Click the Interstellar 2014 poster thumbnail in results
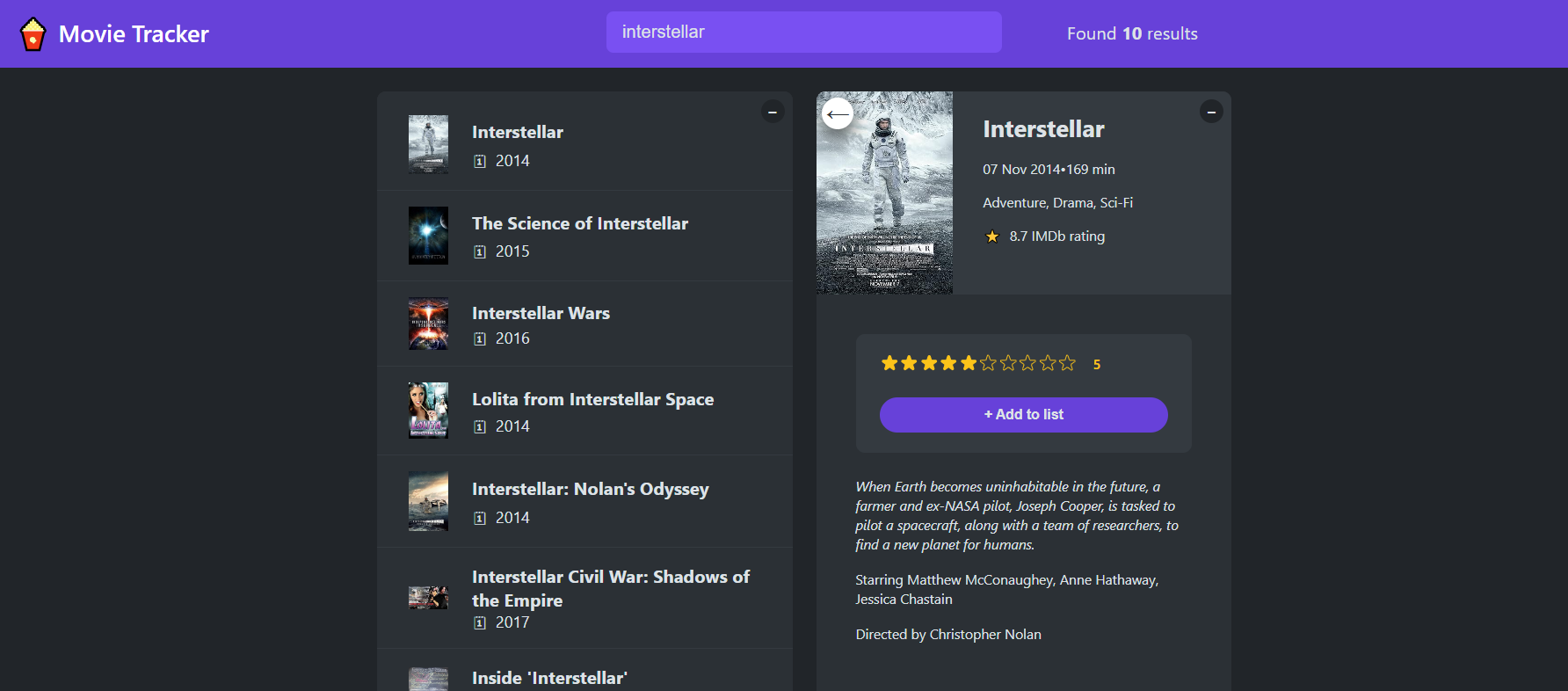This screenshot has width=1568, height=691. click(428, 144)
